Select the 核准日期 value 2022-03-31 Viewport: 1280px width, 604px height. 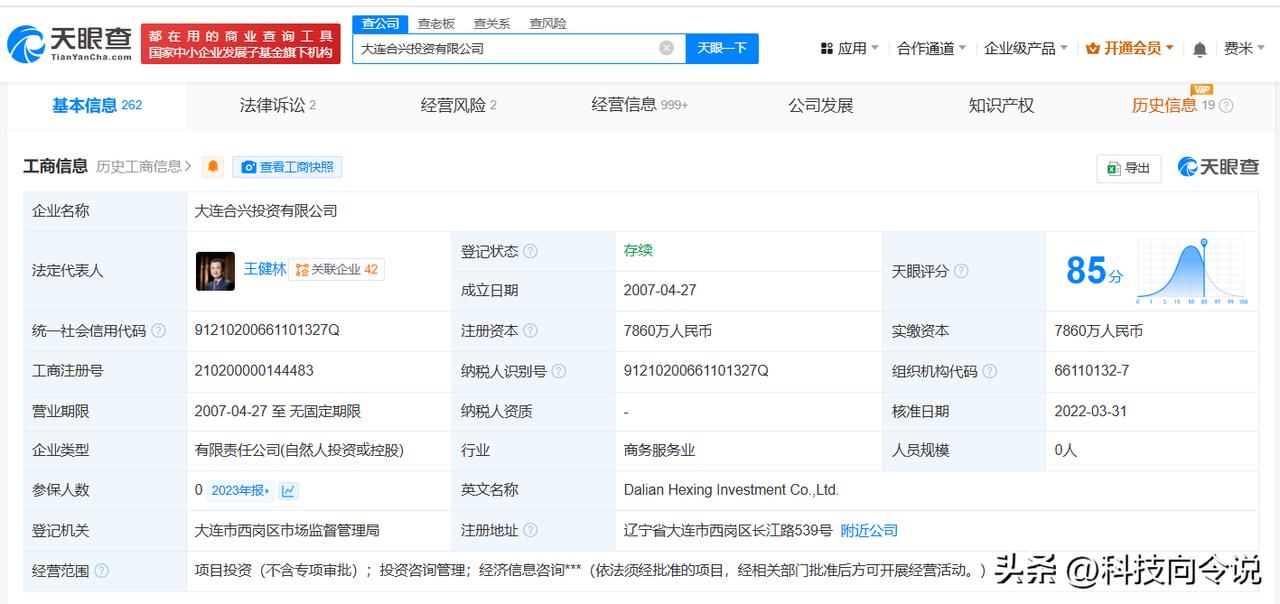[1091, 411]
